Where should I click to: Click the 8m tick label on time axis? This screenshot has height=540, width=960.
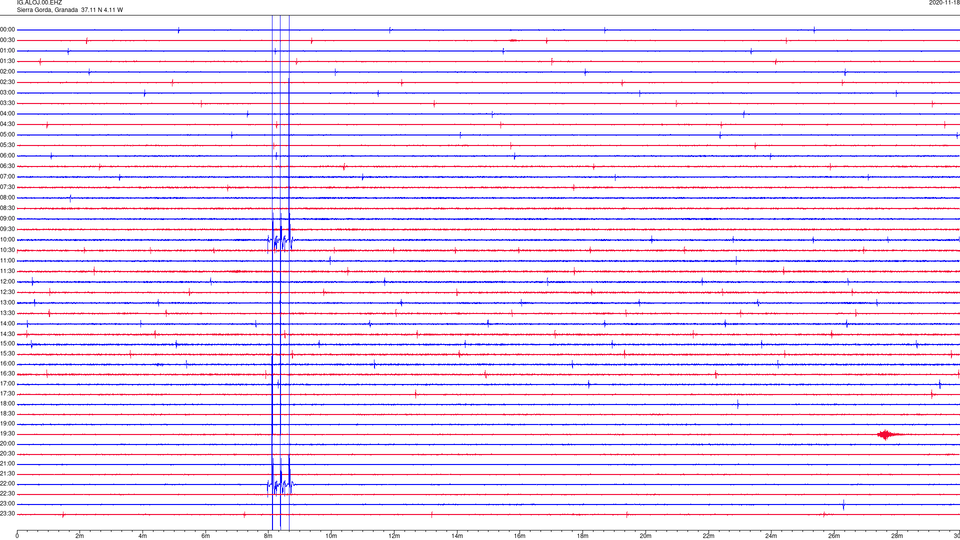[268, 536]
